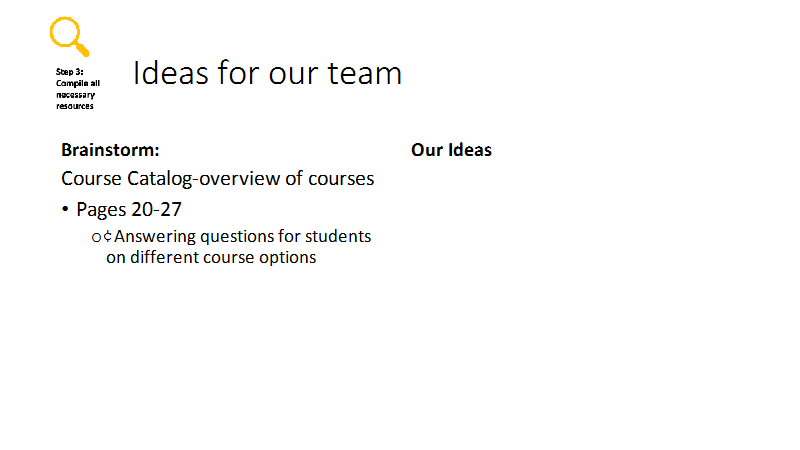Click the 'Course Catalog-overview of courses' line

pos(217,179)
